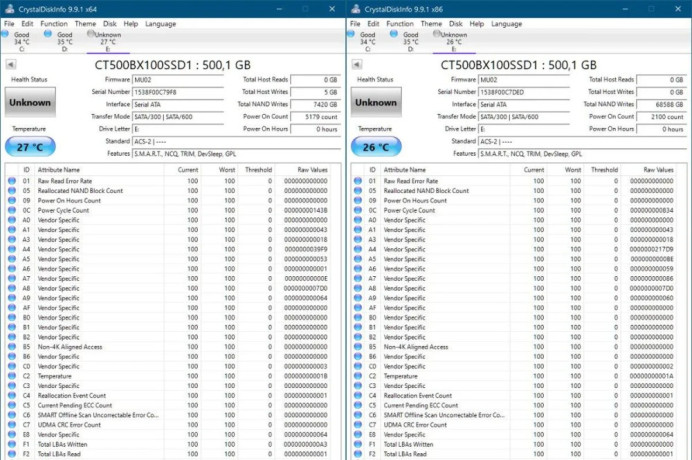The width and height of the screenshot is (692, 460).
Task: Select Raw Read Error Rate row in right window
Action: (x=516, y=181)
